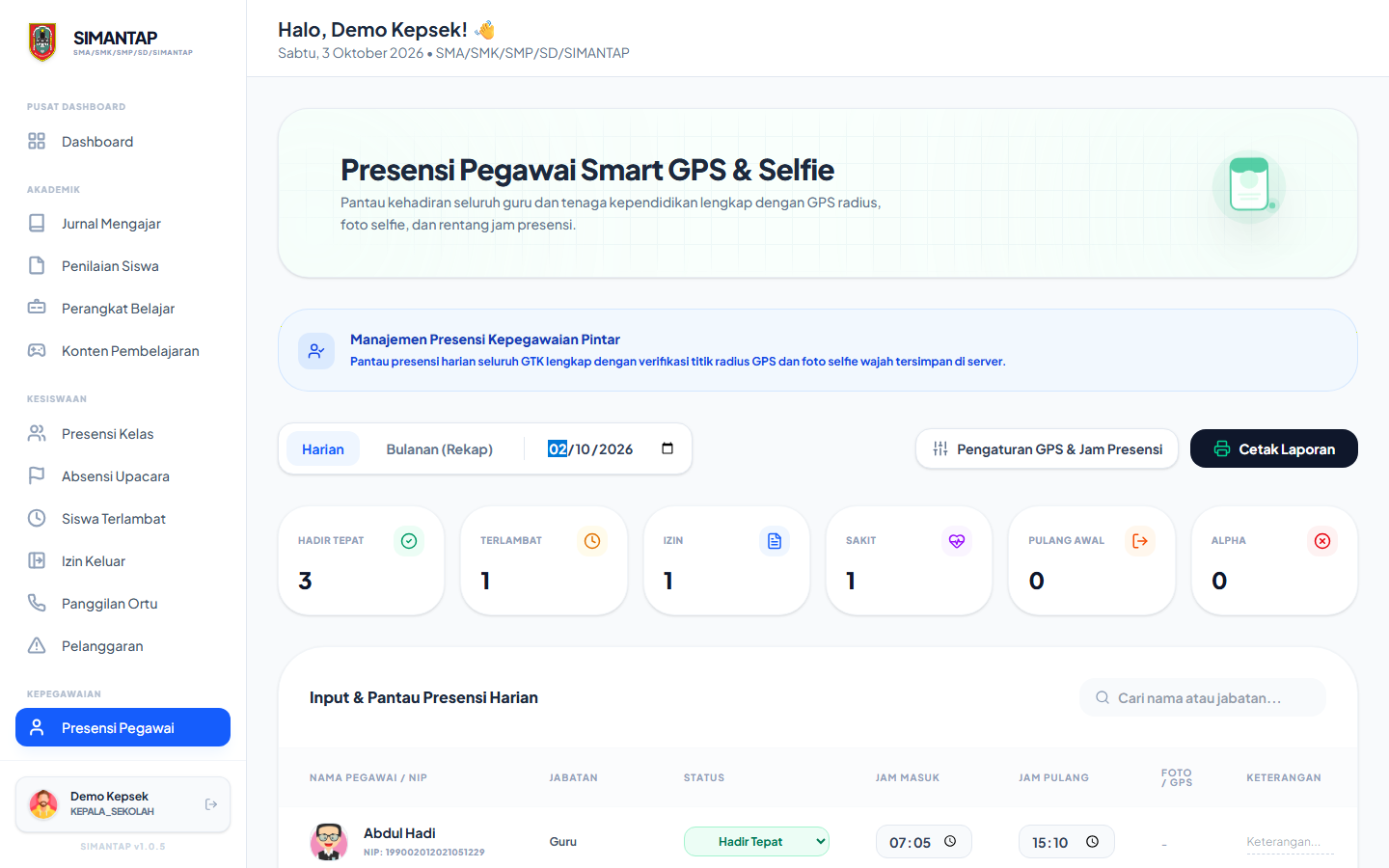Click the NAMA PEGAWAI / NIP column header

(x=368, y=777)
